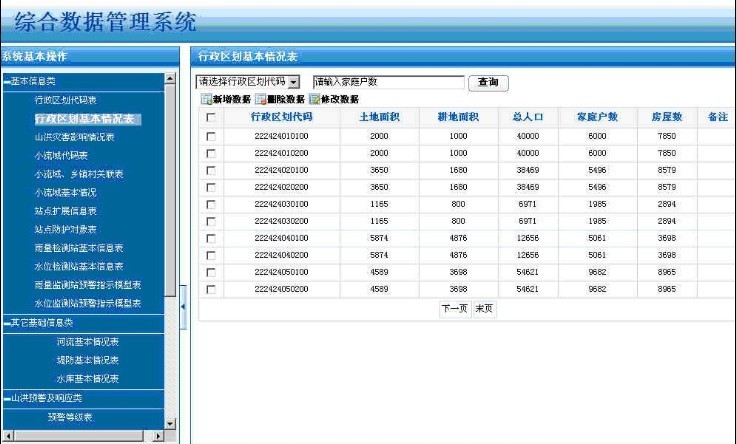This screenshot has height=444, width=737.
Task: Open 水位检测站基本信息表 menu item
Action: (x=78, y=266)
